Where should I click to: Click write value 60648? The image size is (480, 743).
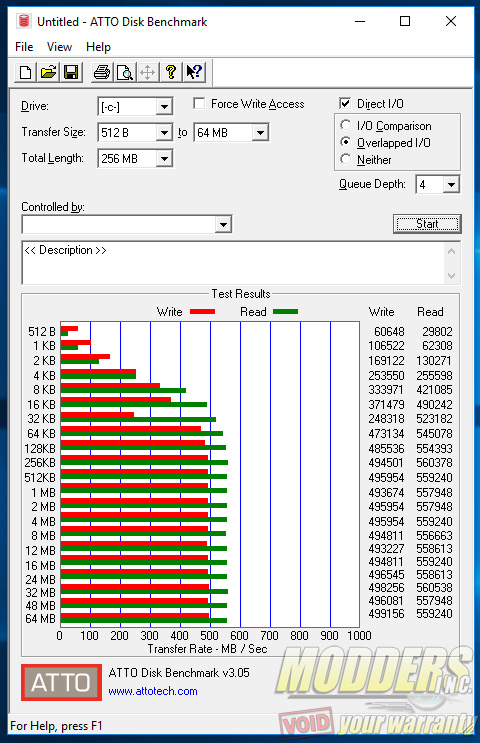click(x=389, y=332)
